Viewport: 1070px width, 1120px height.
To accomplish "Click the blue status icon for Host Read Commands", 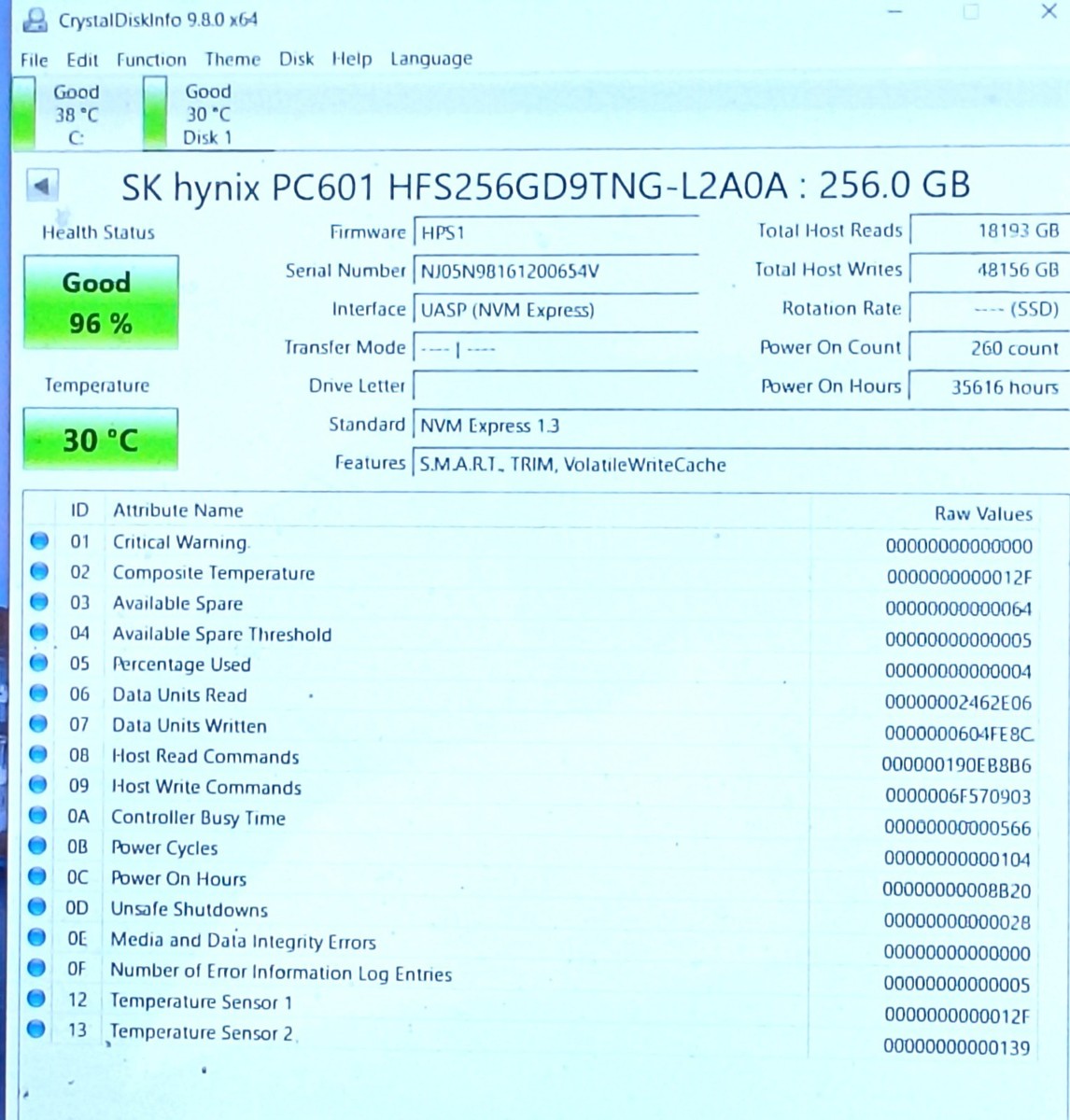I will (38, 754).
